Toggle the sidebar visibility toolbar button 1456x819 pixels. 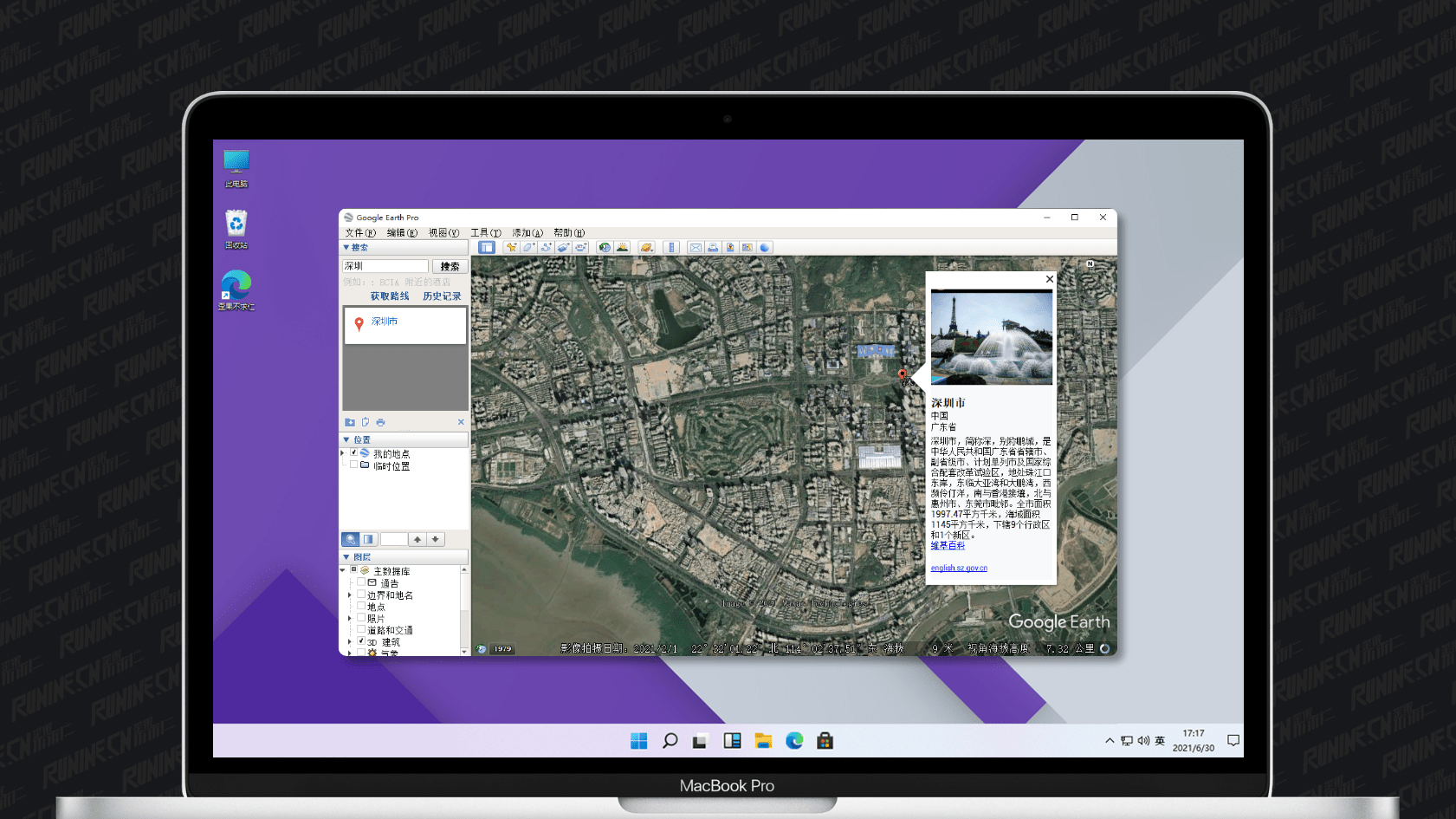click(487, 248)
